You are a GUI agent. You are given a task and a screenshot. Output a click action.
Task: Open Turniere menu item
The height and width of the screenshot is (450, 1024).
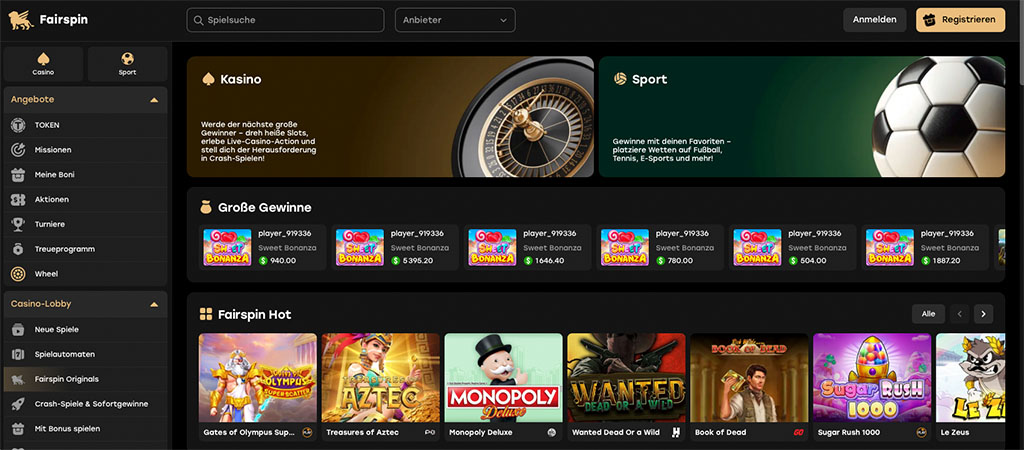coord(86,224)
